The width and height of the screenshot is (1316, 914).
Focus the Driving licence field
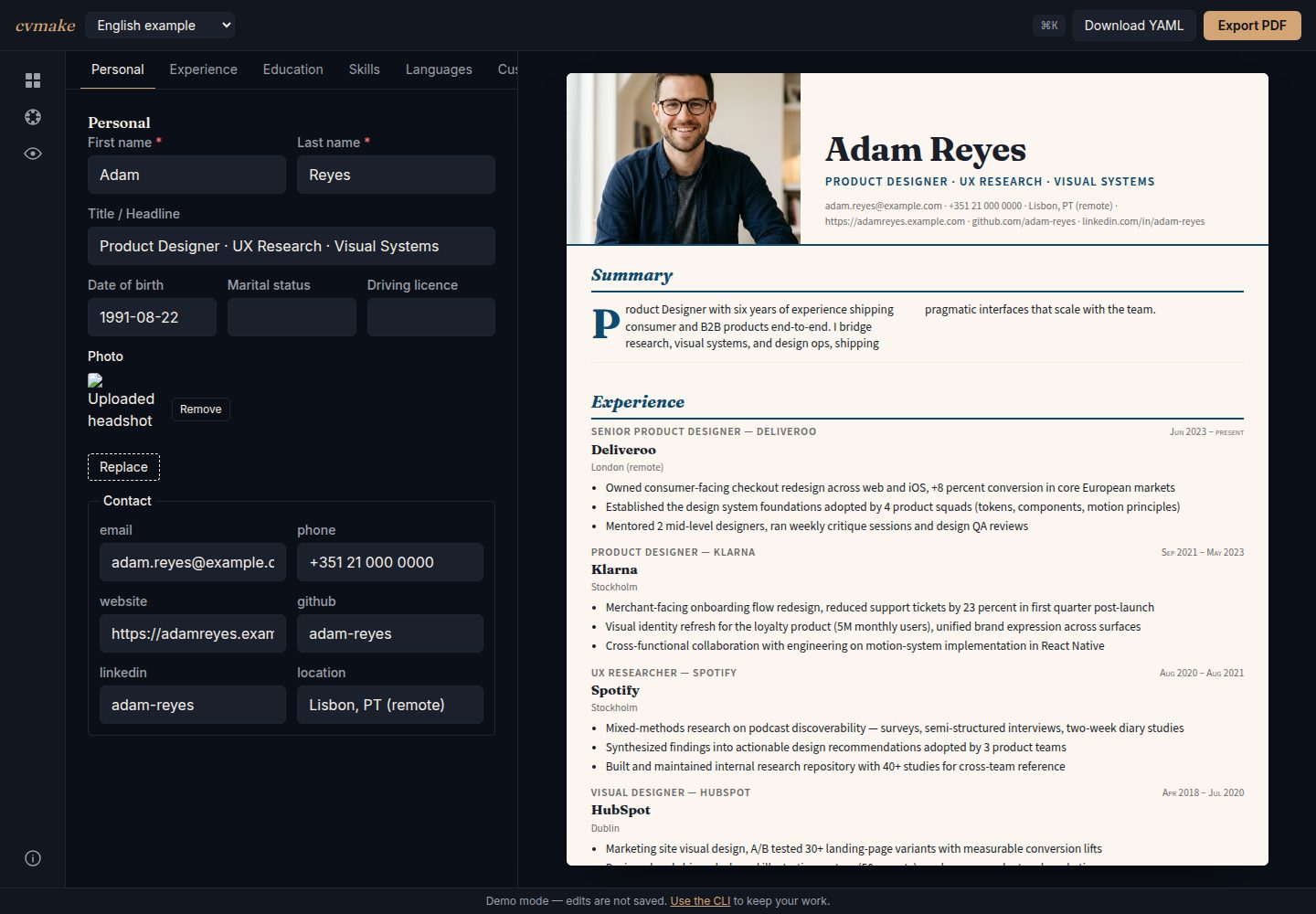[x=431, y=317]
